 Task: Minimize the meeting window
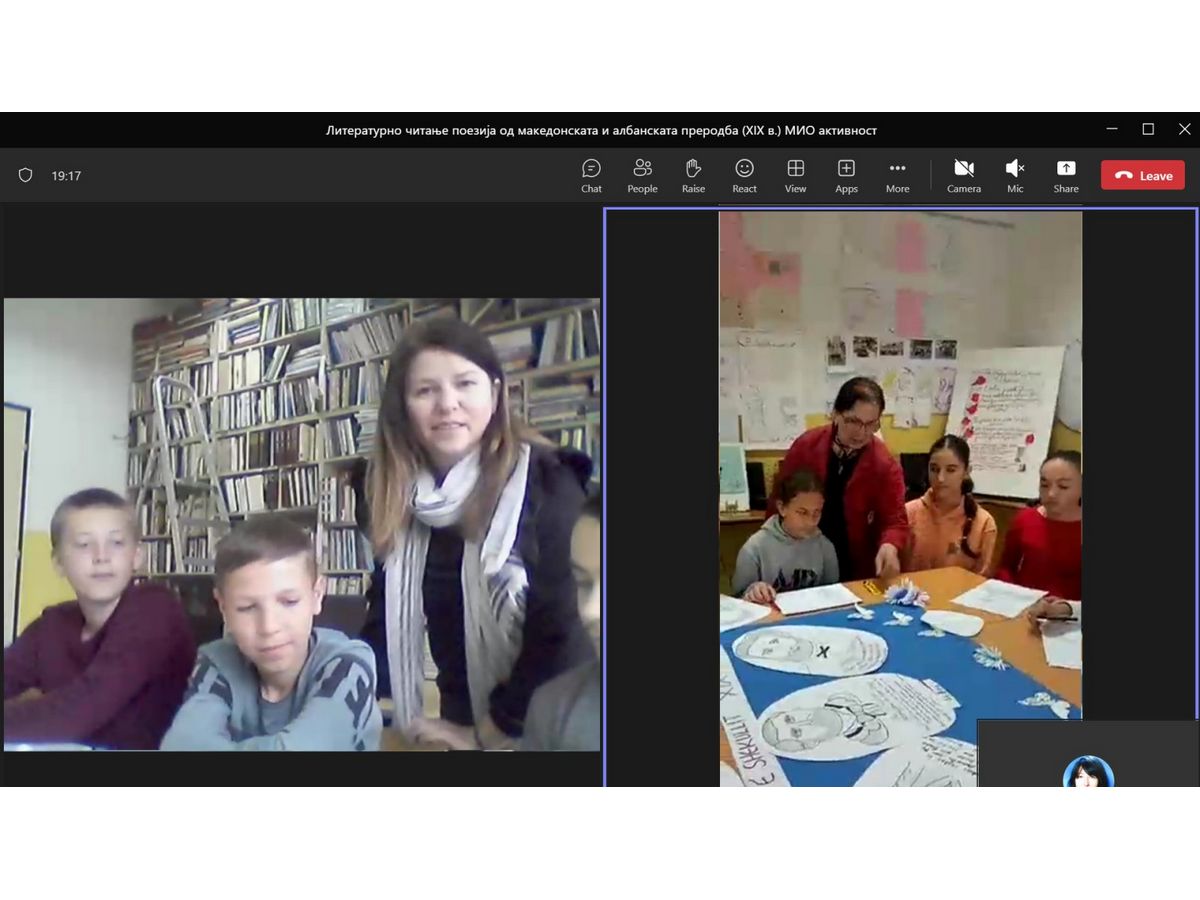pos(1112,129)
